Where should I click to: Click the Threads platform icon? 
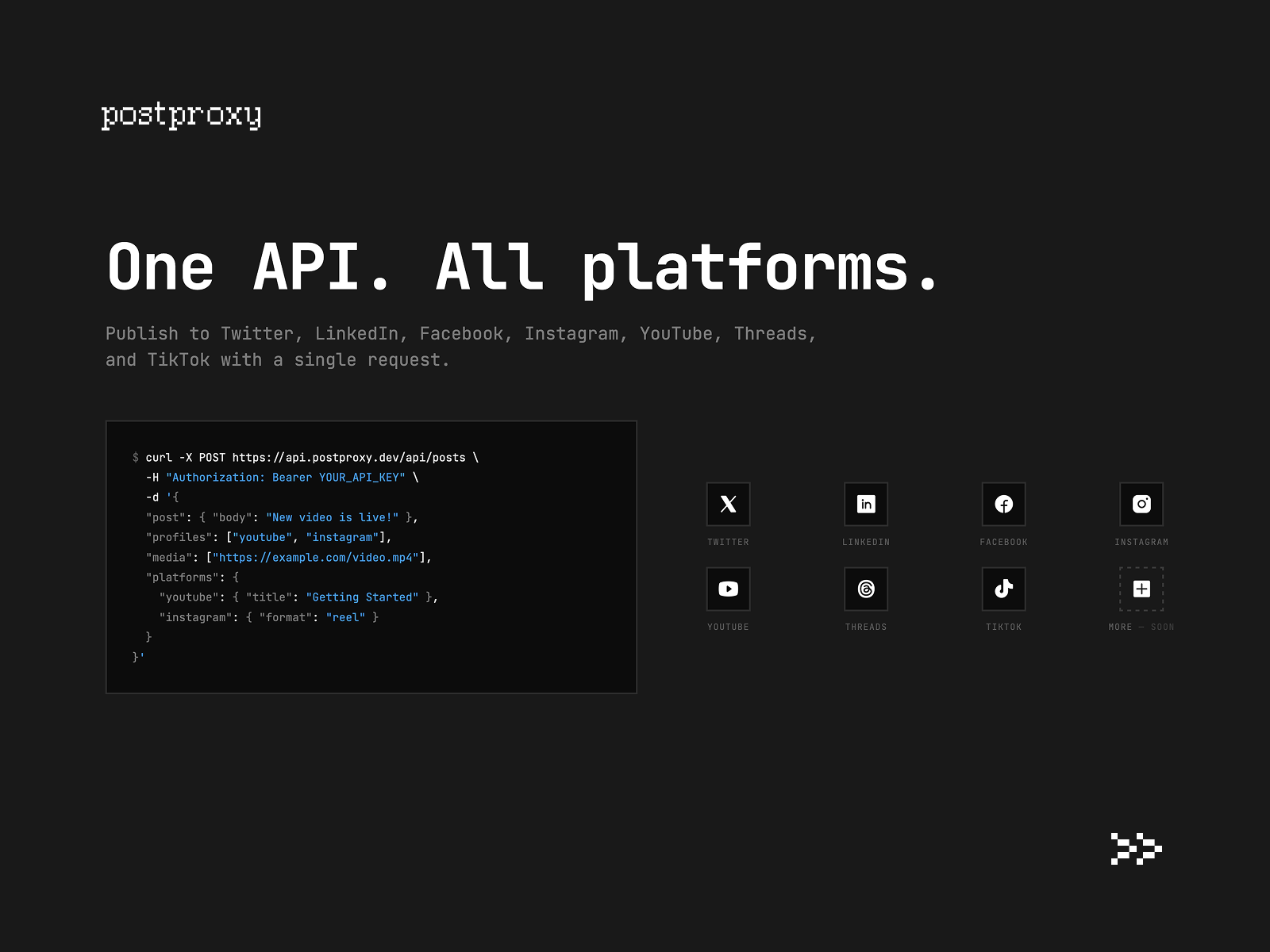pos(866,589)
